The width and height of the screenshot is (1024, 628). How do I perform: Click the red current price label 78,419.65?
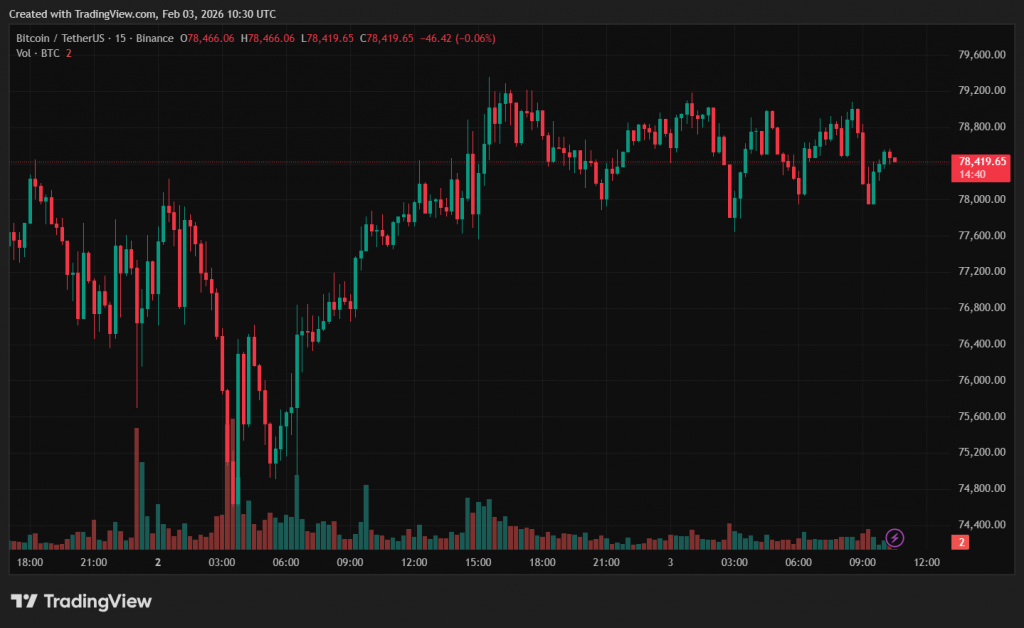click(x=982, y=160)
